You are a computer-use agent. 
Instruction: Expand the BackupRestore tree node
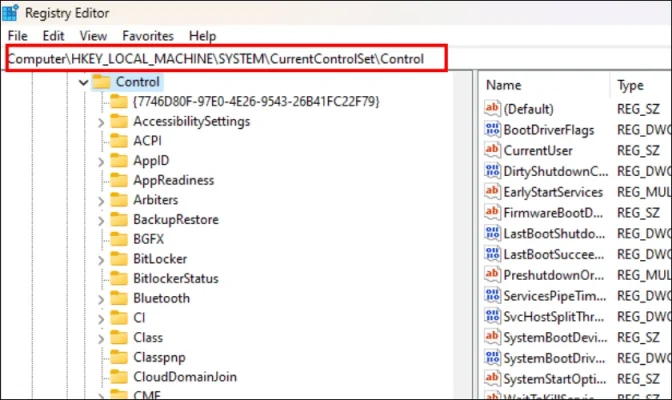101,220
